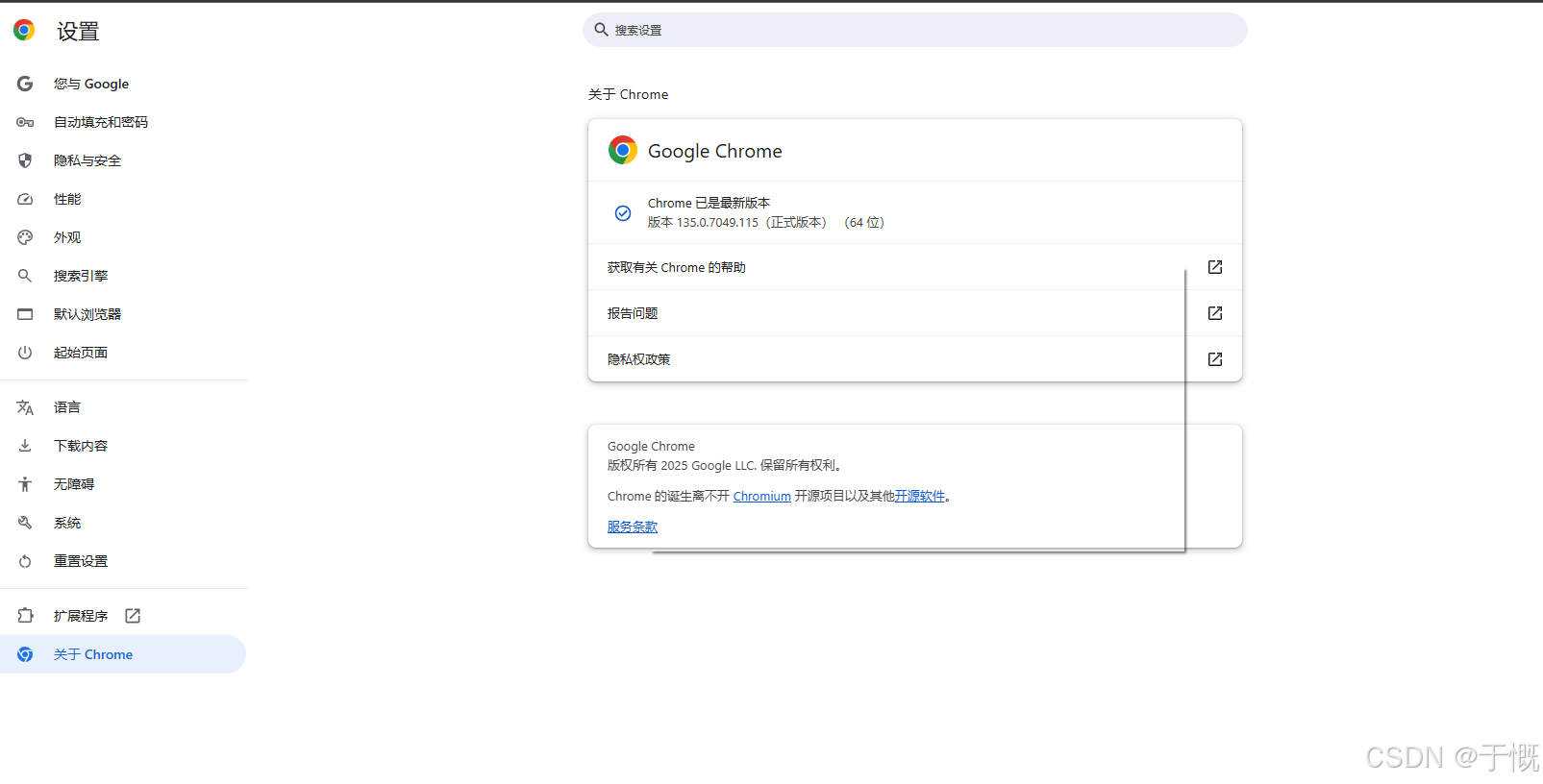
Task: Click the blue checkmark update status icon
Action: pyautogui.click(x=623, y=213)
